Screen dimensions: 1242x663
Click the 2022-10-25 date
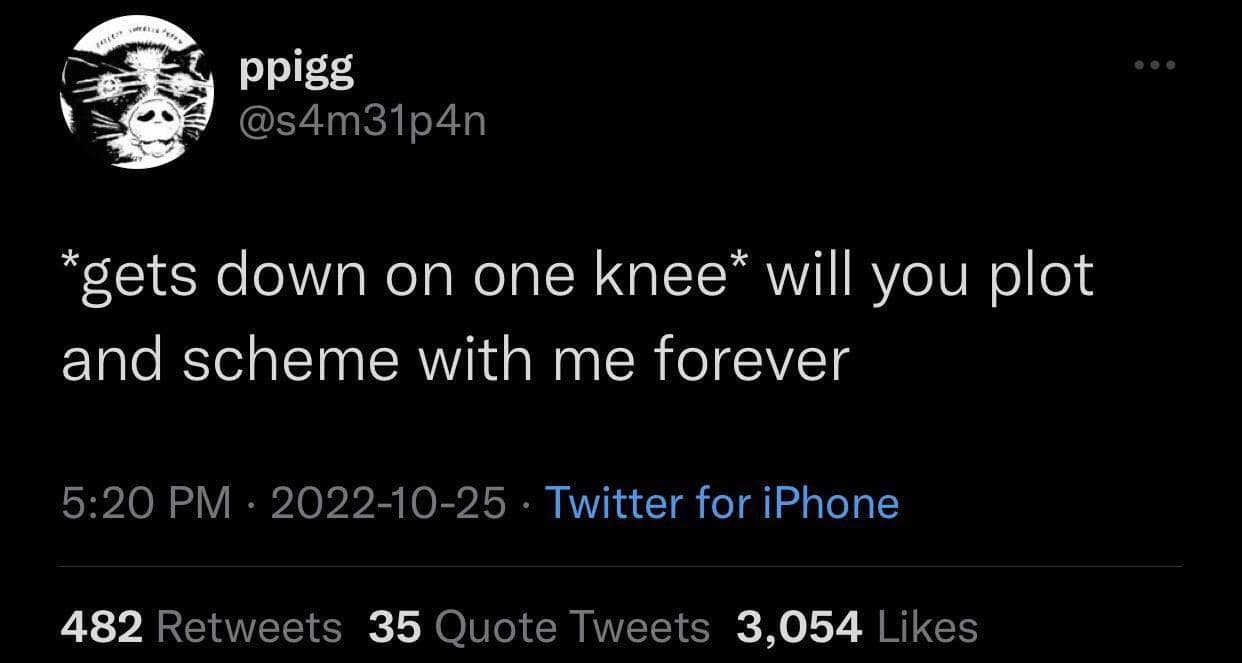(x=387, y=502)
